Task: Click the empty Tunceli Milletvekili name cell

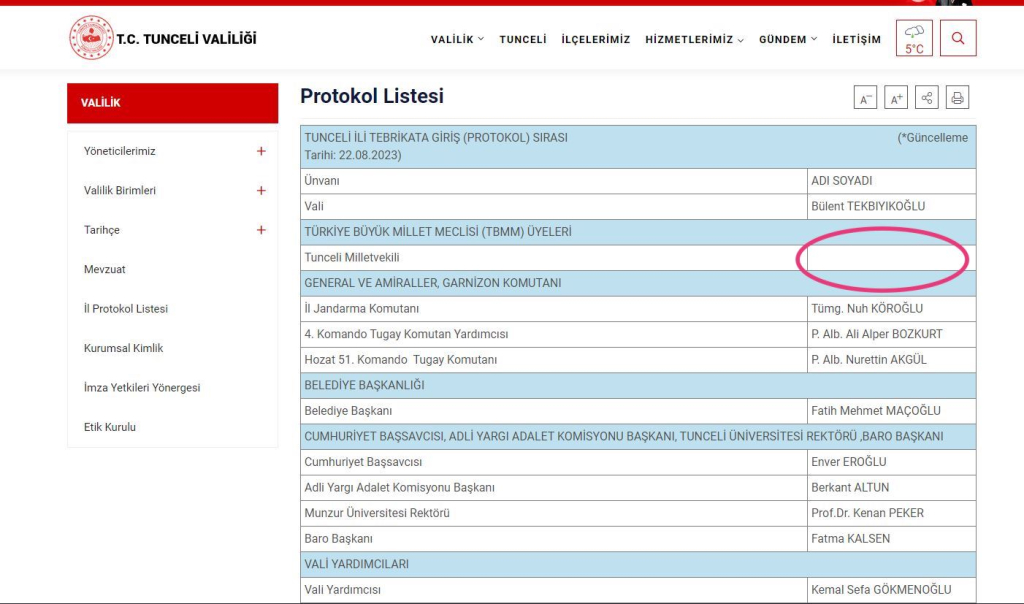Action: point(890,258)
